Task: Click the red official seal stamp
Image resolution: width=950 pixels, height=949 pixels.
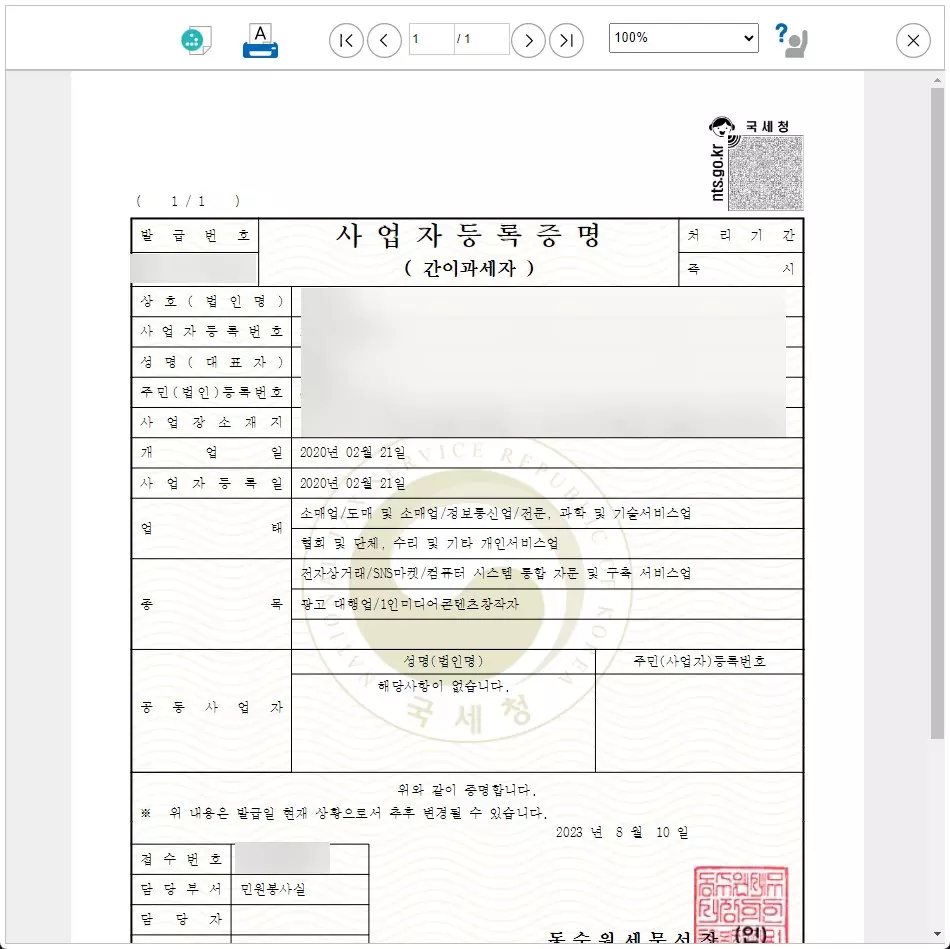Action: [741, 904]
